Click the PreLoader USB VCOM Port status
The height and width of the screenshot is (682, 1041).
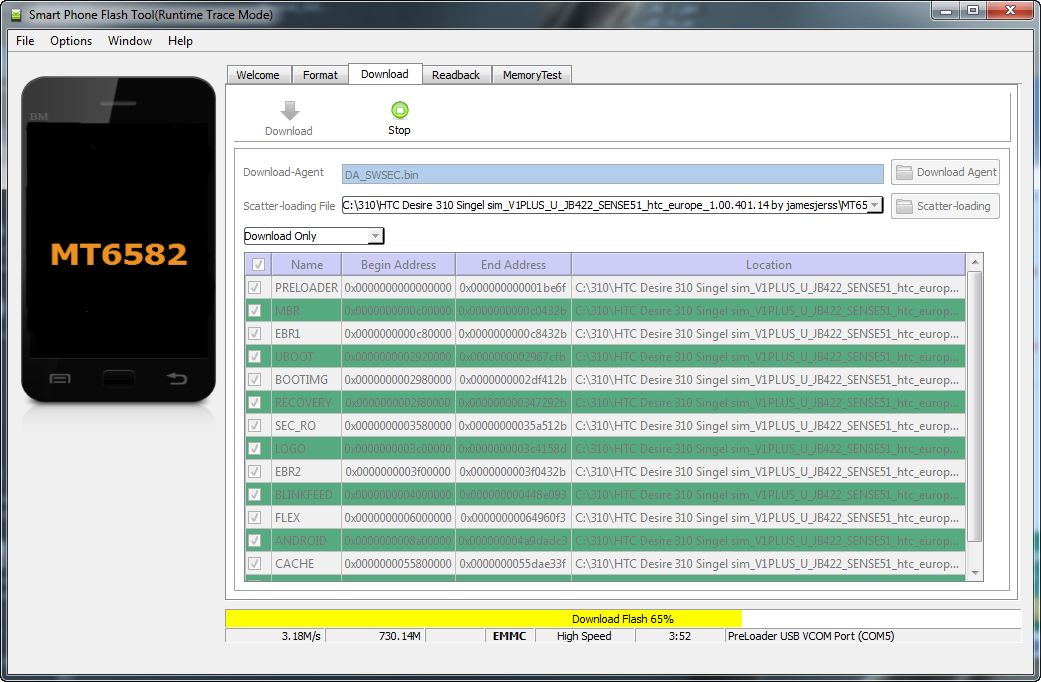click(872, 636)
